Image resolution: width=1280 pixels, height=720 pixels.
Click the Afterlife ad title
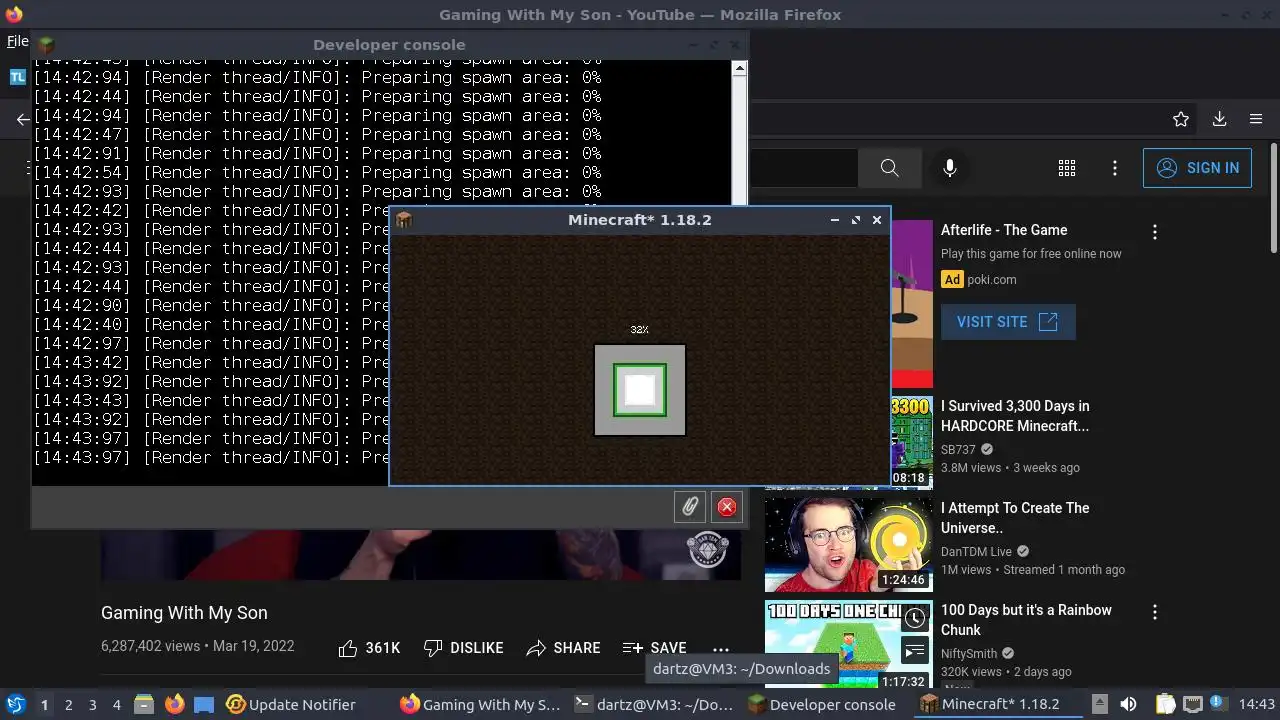1004,230
